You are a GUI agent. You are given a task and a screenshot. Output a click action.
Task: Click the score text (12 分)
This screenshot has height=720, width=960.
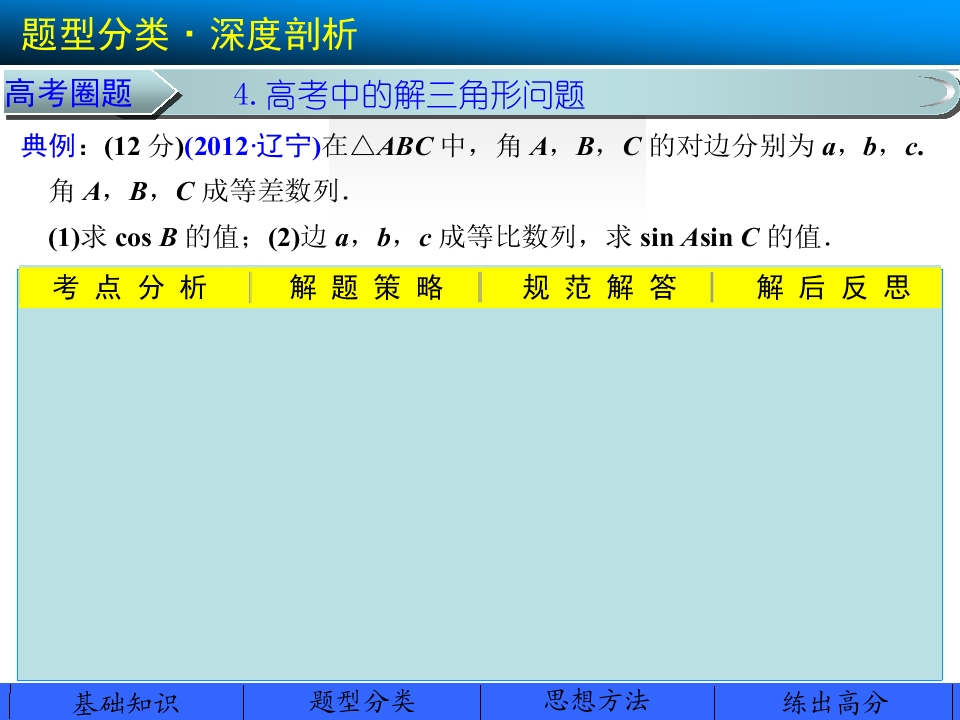144,147
